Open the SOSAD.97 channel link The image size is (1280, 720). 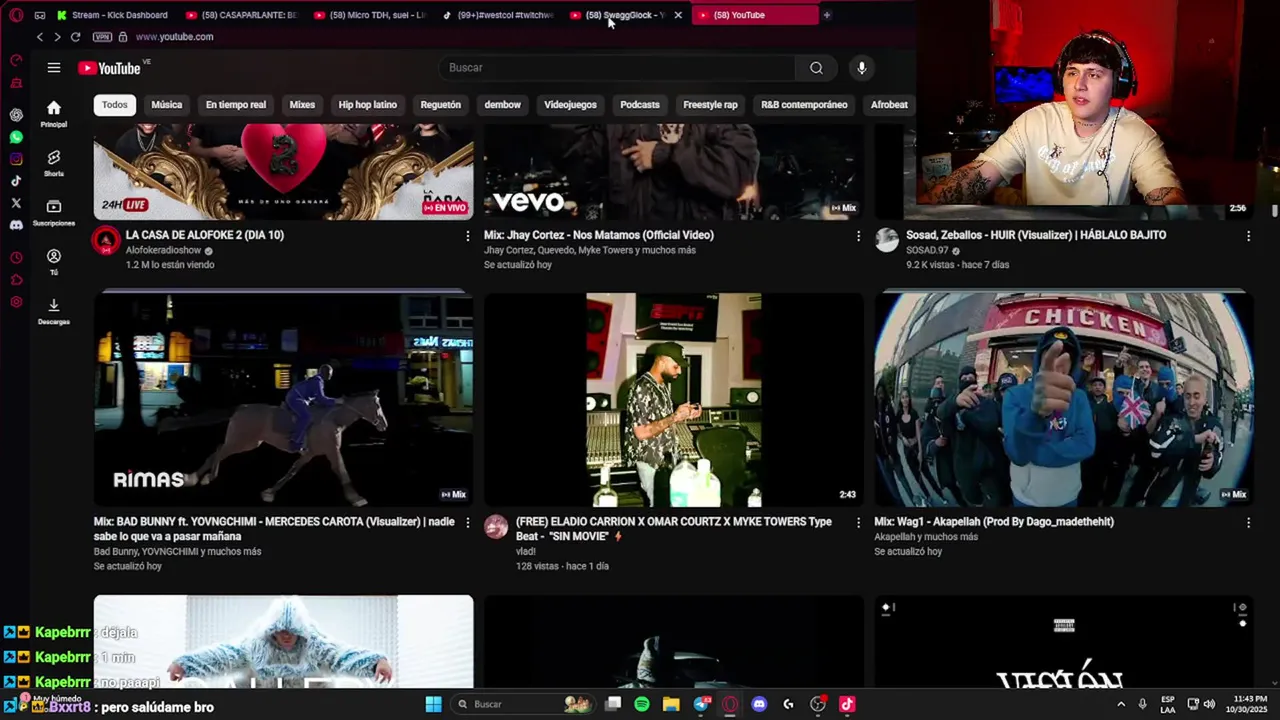click(x=927, y=251)
